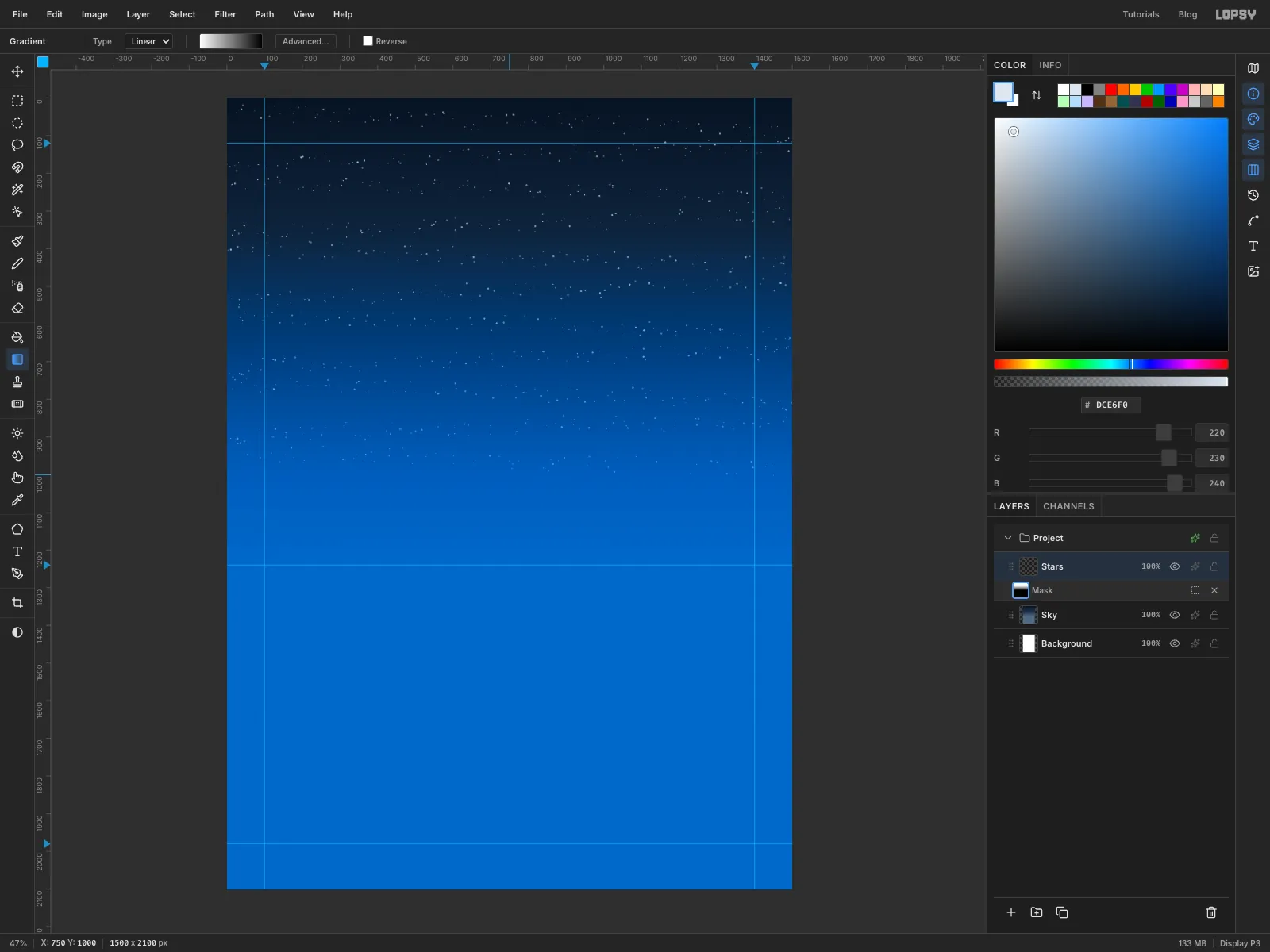Viewport: 1270px width, 952px height.
Task: Remove the Stars layer mask
Action: pos(1214,590)
